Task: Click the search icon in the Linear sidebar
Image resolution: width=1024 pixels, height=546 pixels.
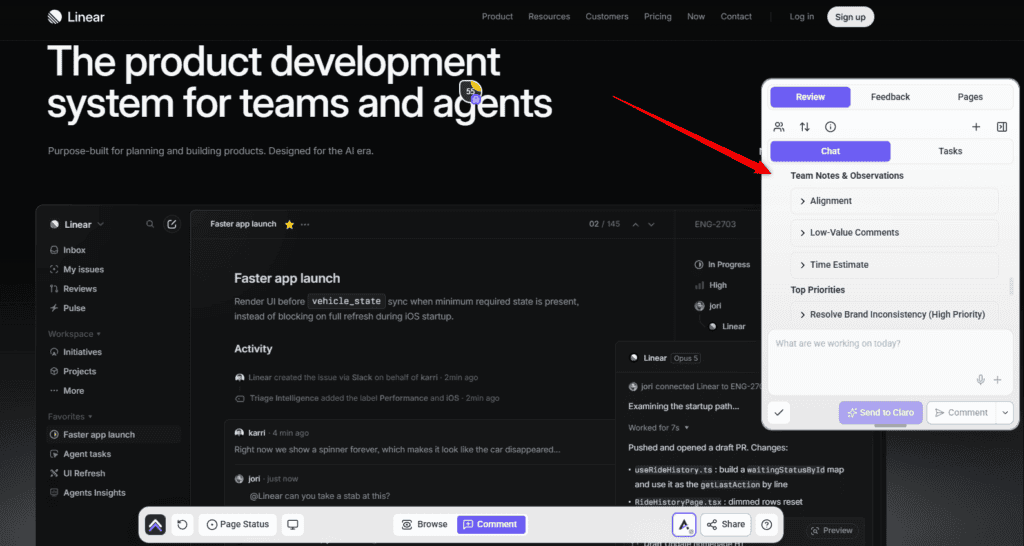Action: point(150,224)
